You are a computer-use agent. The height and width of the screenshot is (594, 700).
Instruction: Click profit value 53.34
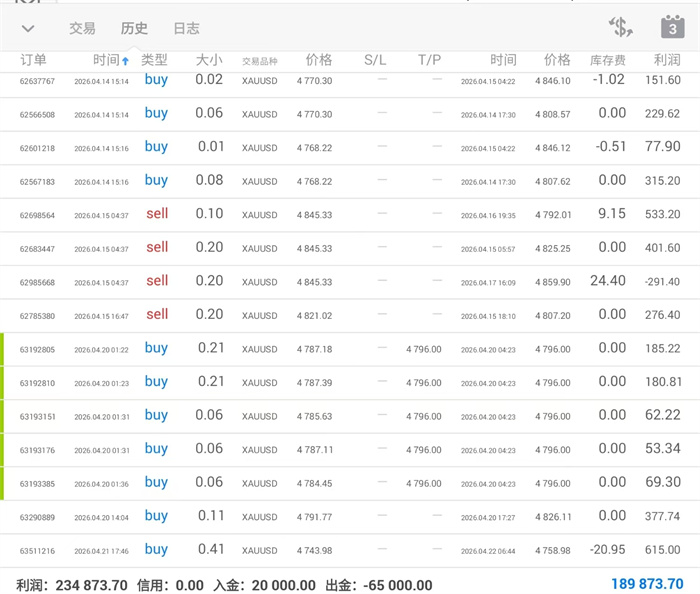[x=662, y=449]
